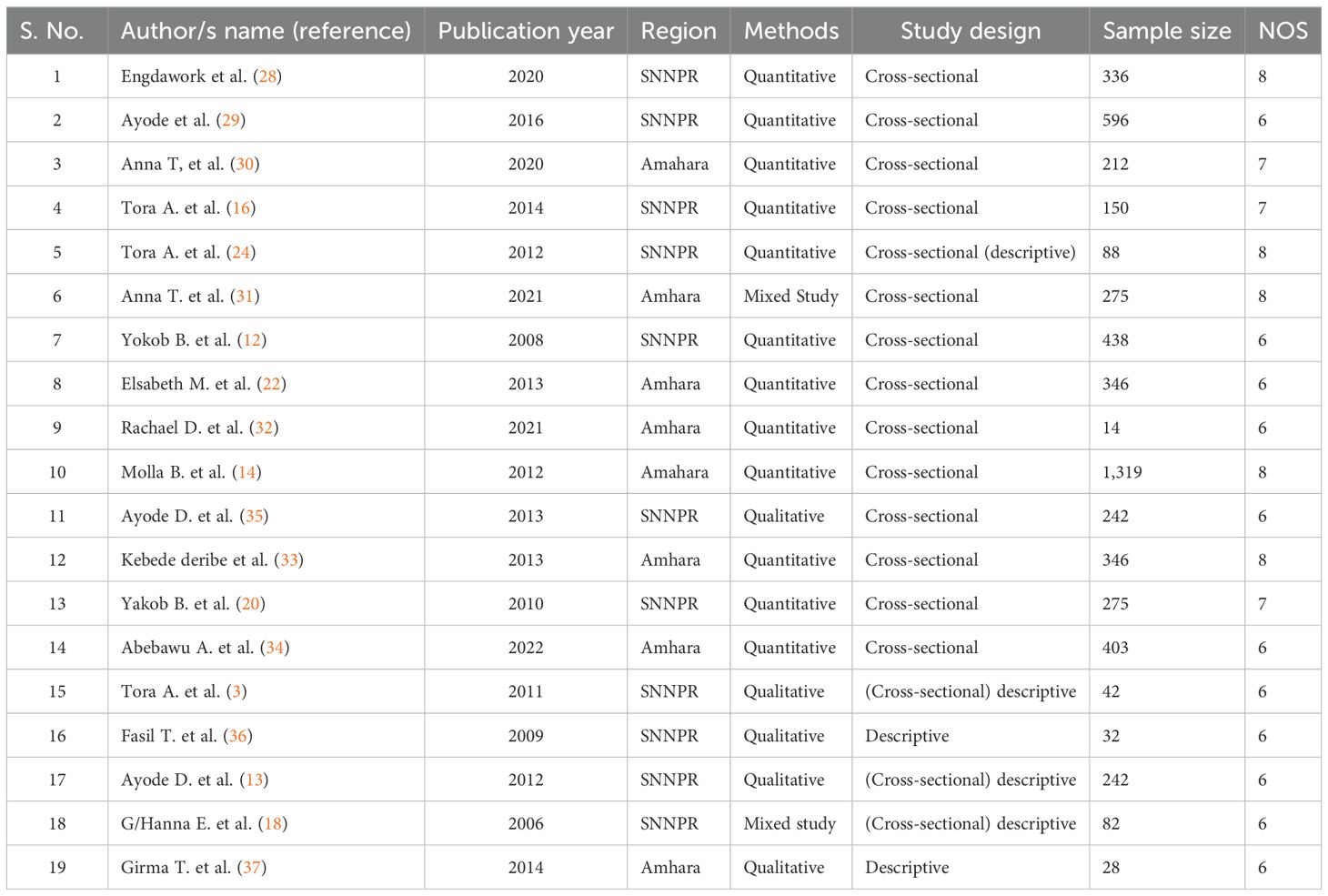Click the 'NOS' column header
The height and width of the screenshot is (896, 1328).
click(1283, 31)
